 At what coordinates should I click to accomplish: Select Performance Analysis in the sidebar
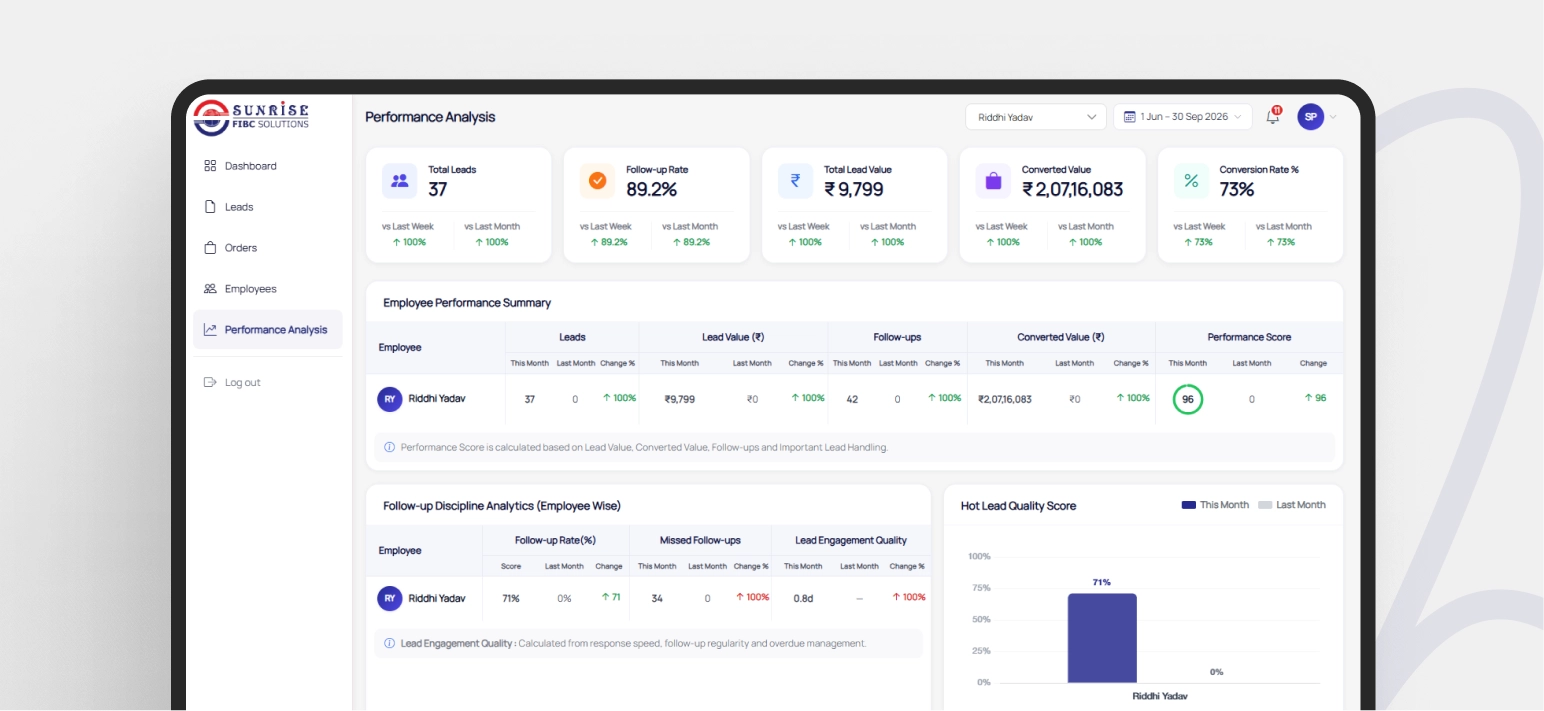pyautogui.click(x=268, y=330)
